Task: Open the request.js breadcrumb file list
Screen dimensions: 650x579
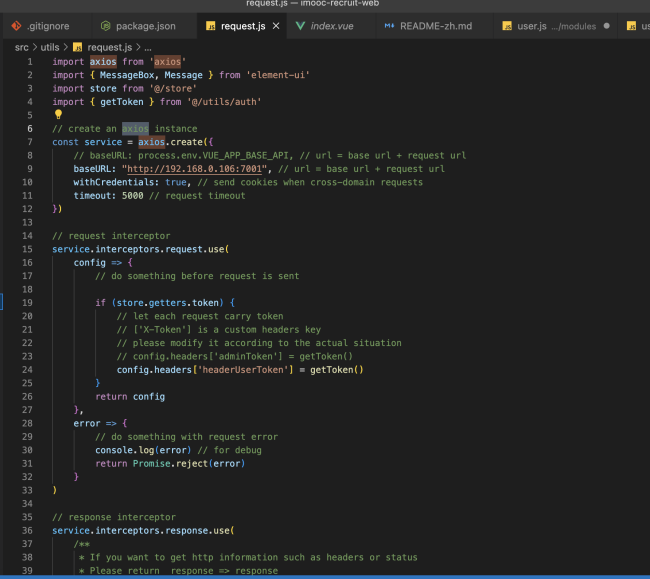Action: [108, 47]
